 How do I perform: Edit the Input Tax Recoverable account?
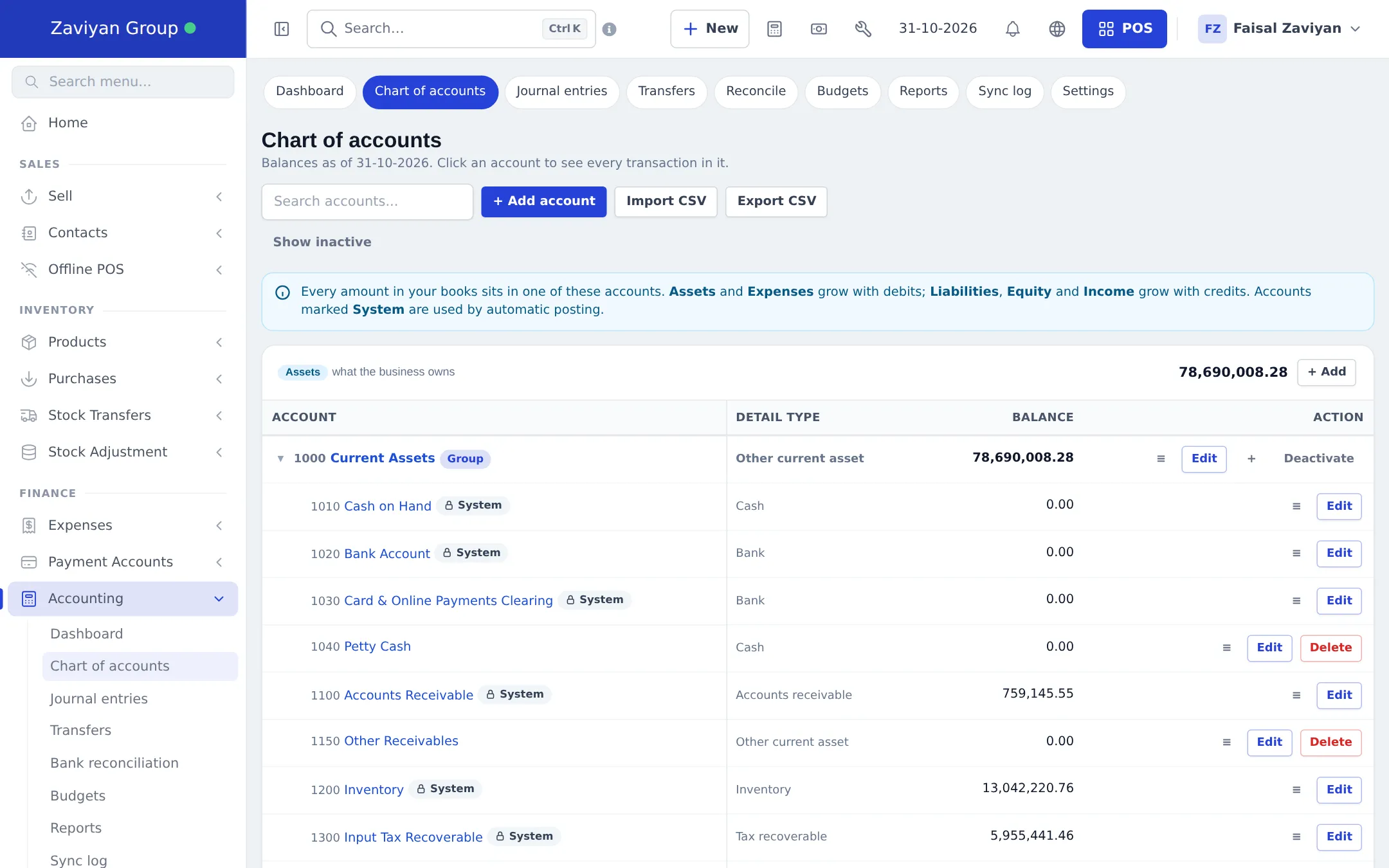point(1339,836)
